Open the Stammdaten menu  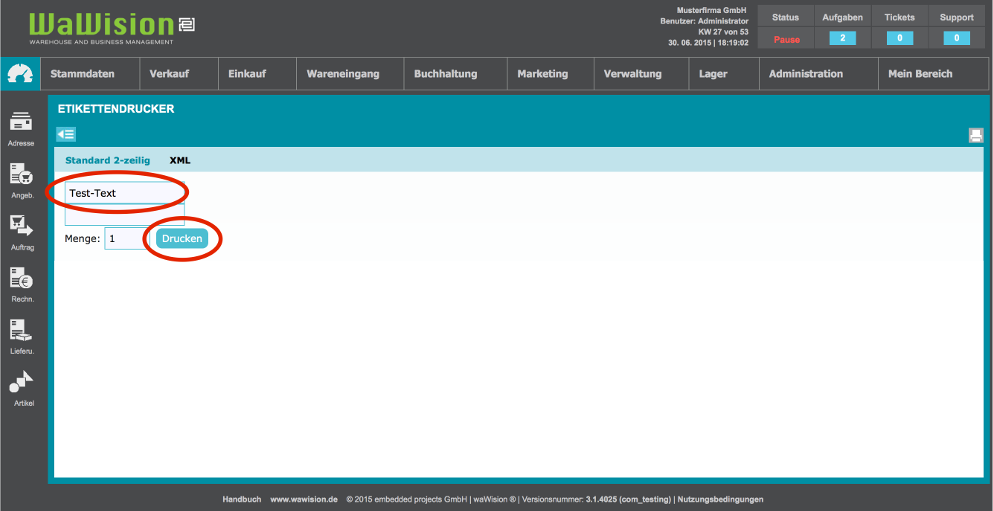pos(82,74)
